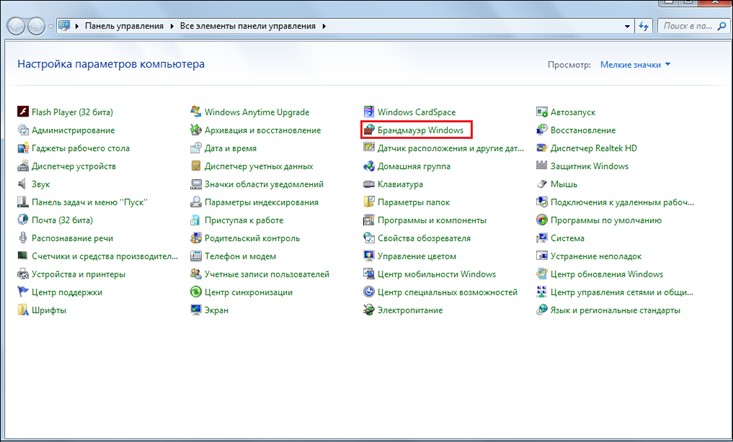Open Центр управления сетями и общим доступом
This screenshot has width=733, height=442.
click(621, 292)
